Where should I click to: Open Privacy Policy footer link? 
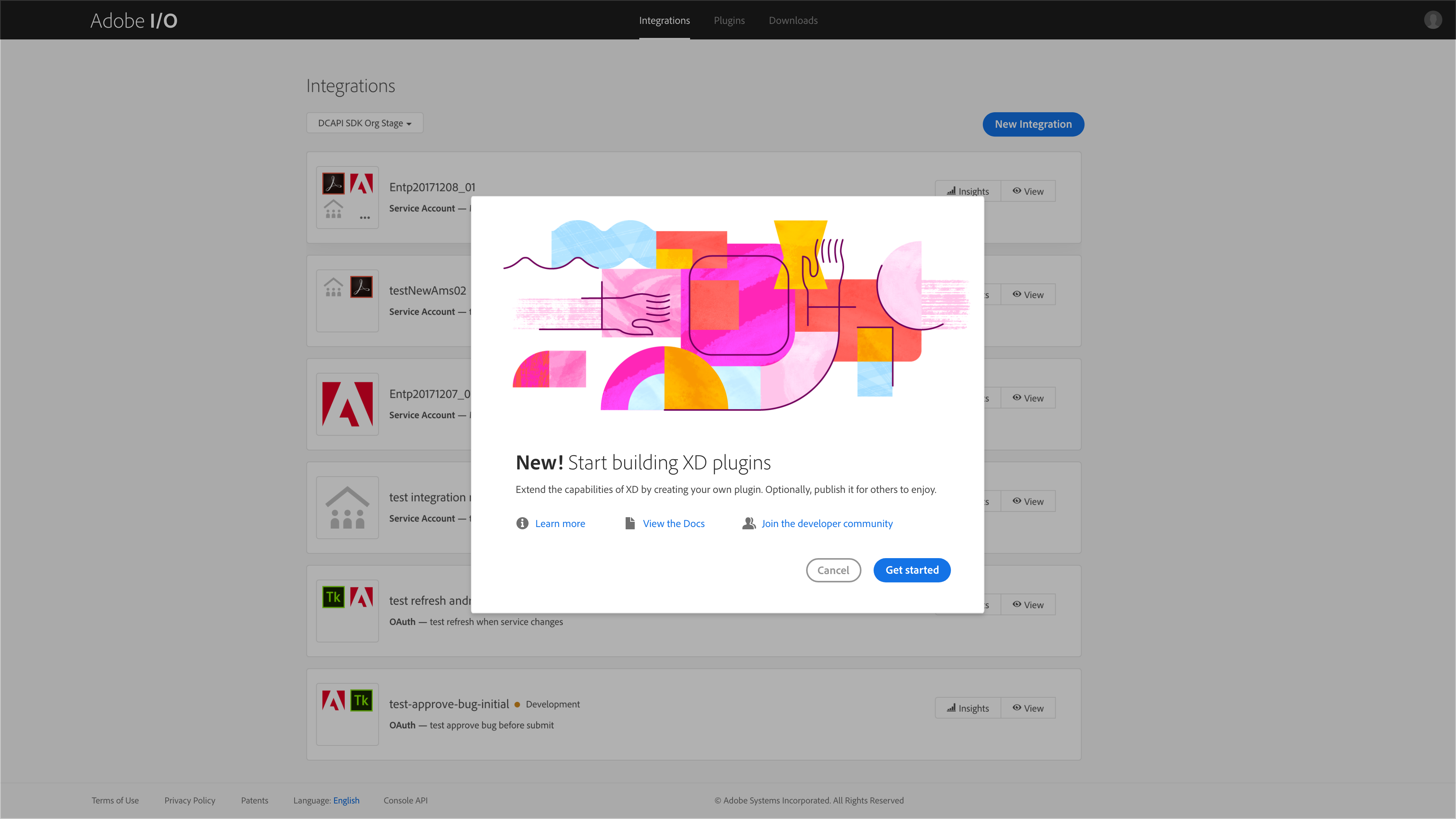189,800
